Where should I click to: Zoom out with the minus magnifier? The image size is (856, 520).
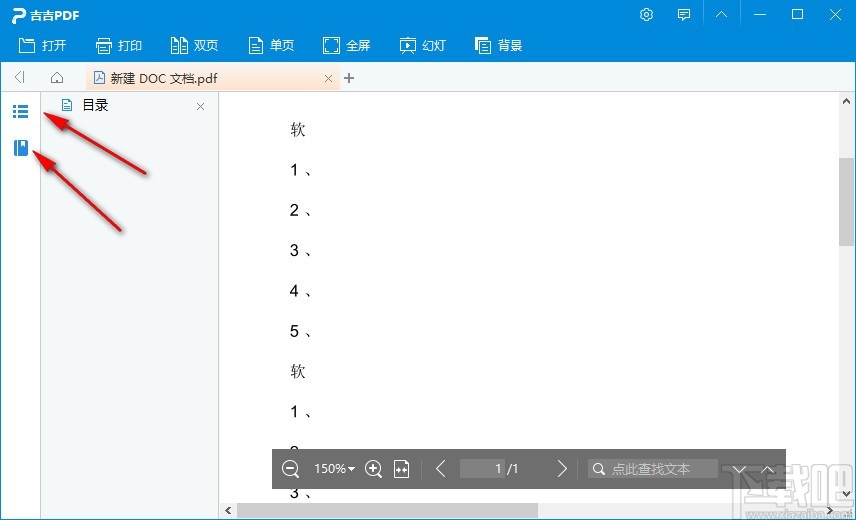pyautogui.click(x=290, y=469)
